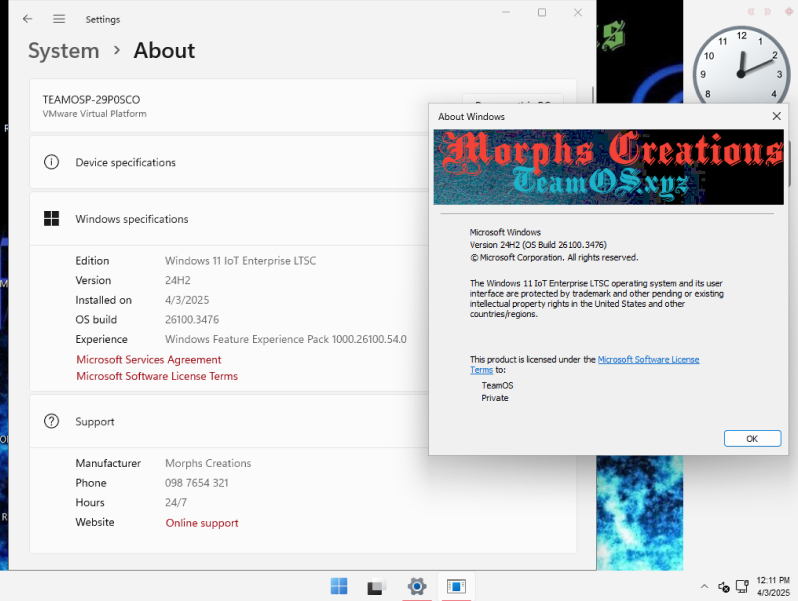
Task: Open Microsoft Software License Terms in Settings
Action: [157, 376]
